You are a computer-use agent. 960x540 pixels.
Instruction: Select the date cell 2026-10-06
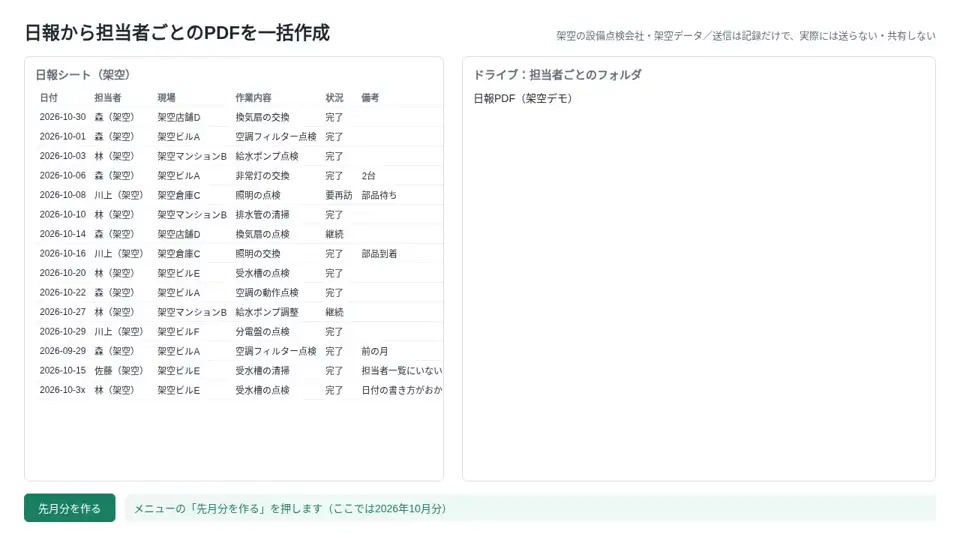pos(62,176)
